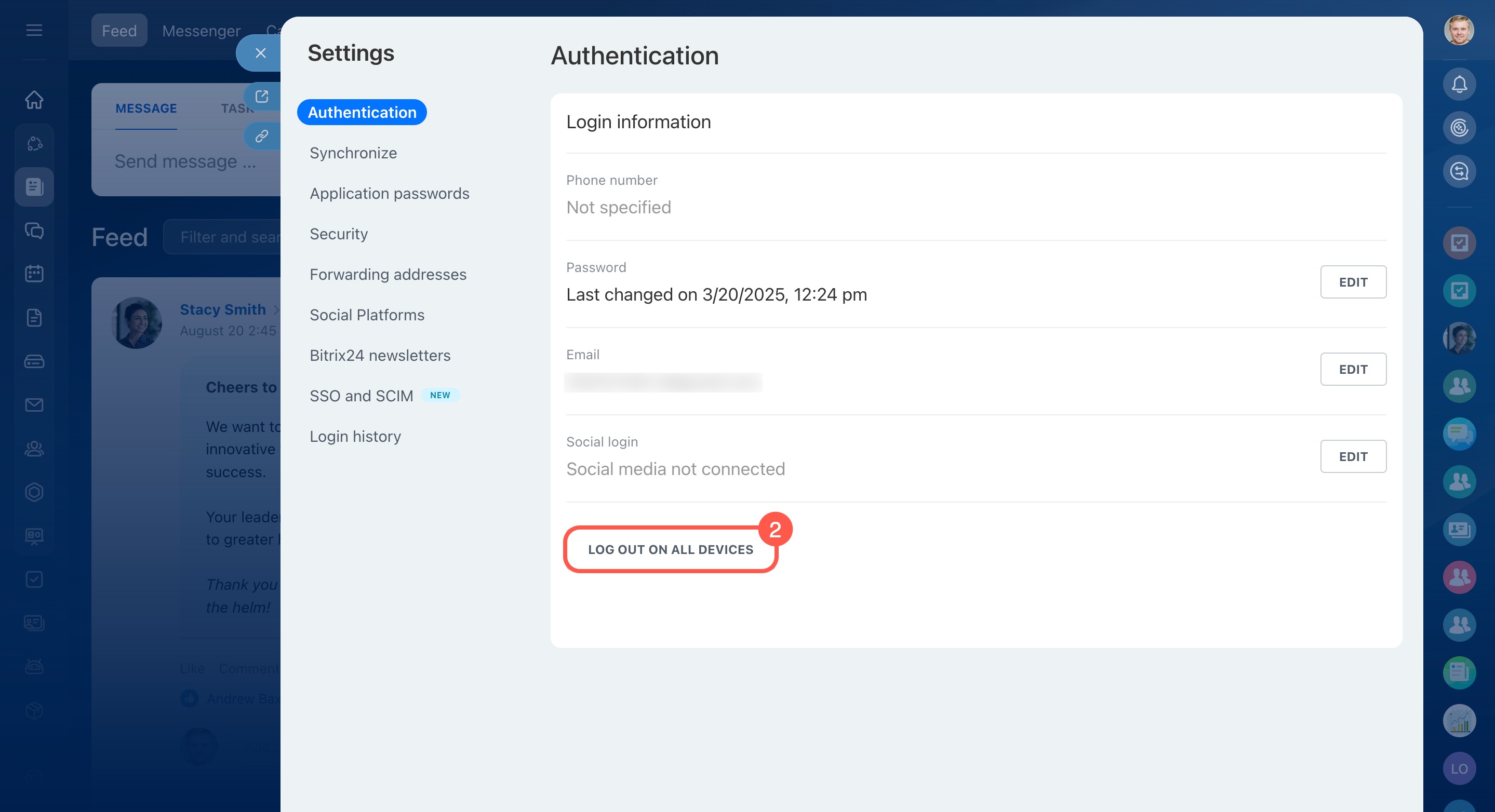Go to home icon in sidebar
Screen dimensions: 1495x812
34,100
